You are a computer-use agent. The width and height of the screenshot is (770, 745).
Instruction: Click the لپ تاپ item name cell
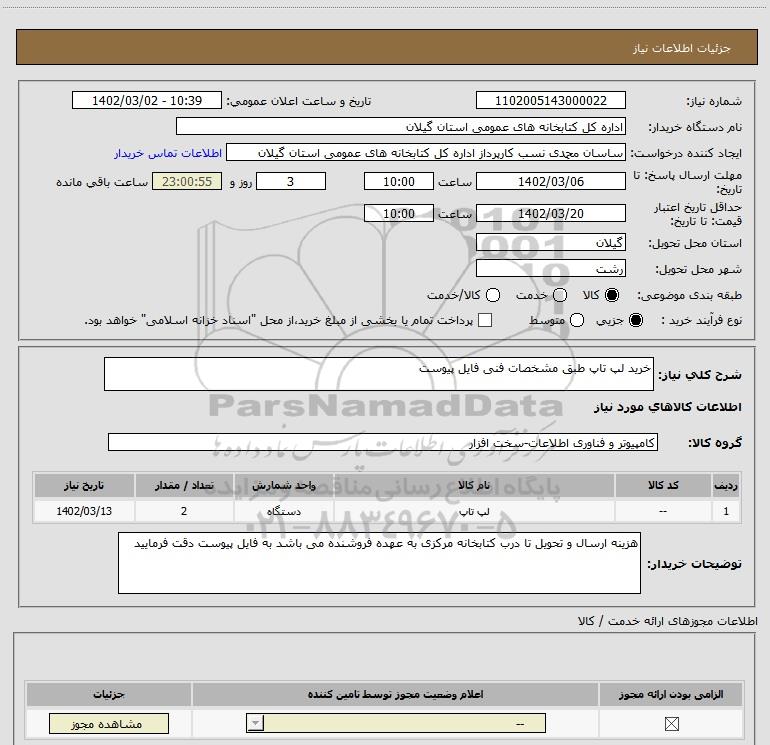[x=474, y=511]
